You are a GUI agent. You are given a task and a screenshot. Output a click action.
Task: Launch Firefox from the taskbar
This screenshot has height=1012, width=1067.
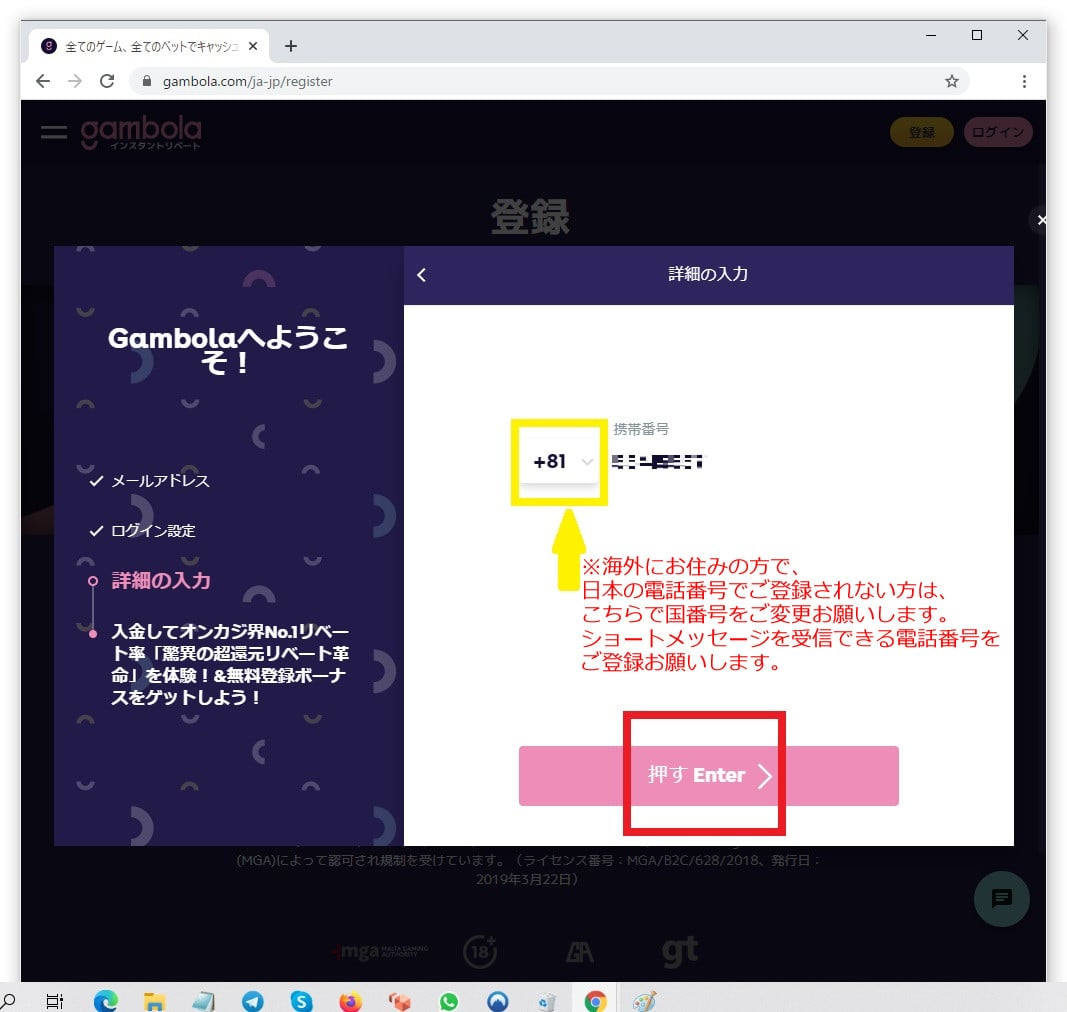click(x=350, y=1001)
